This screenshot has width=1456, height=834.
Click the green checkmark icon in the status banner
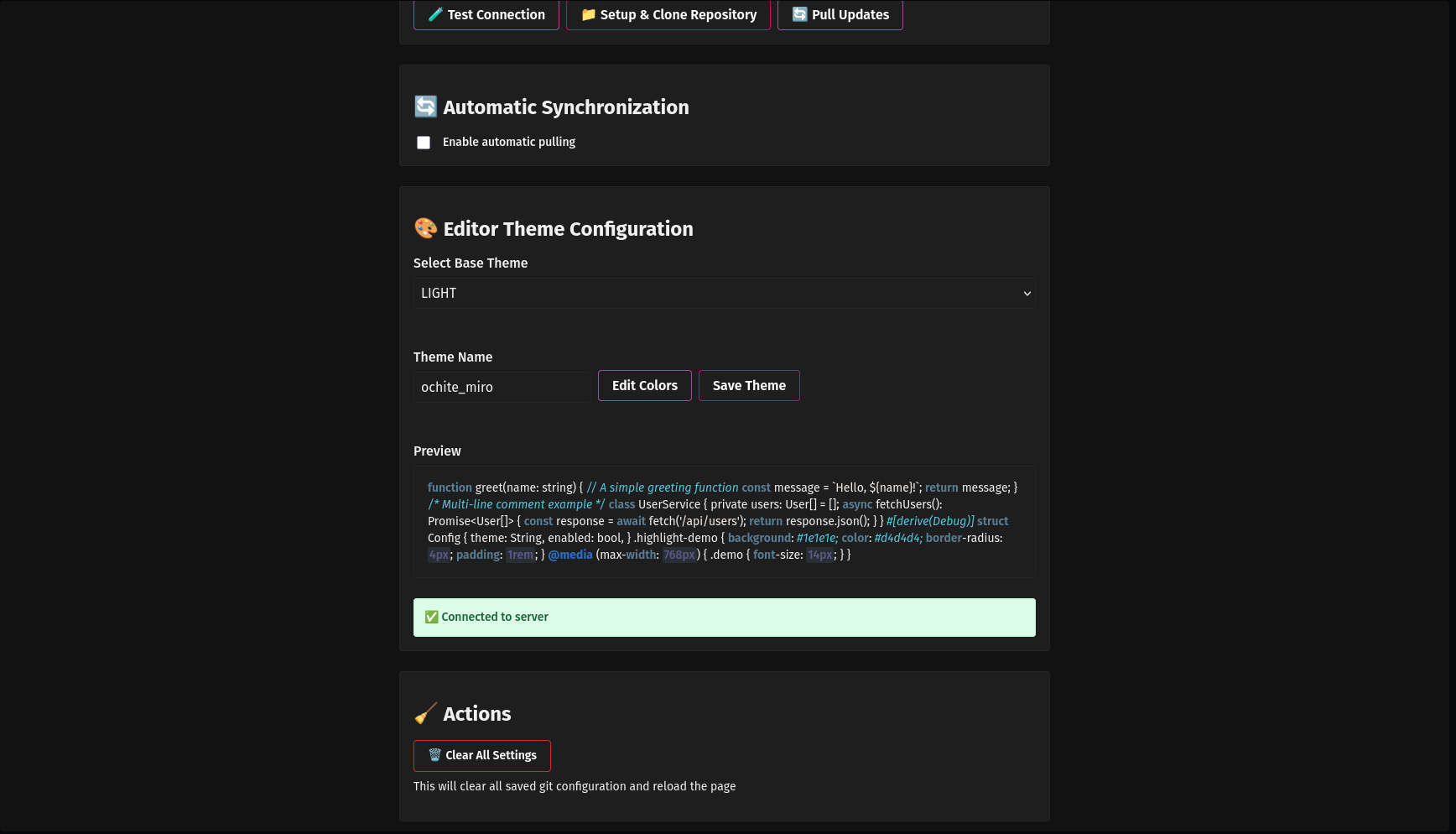point(431,617)
